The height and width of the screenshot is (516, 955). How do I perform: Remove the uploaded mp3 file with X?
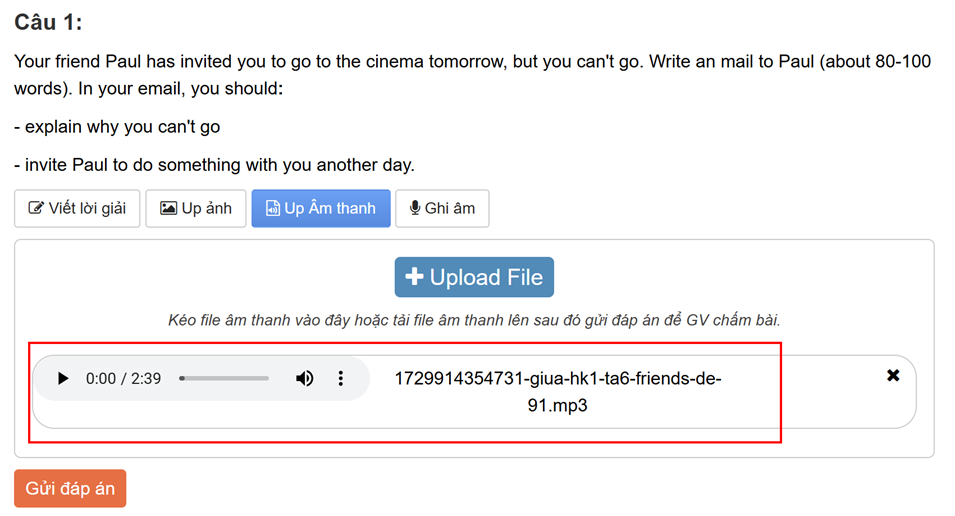[893, 375]
